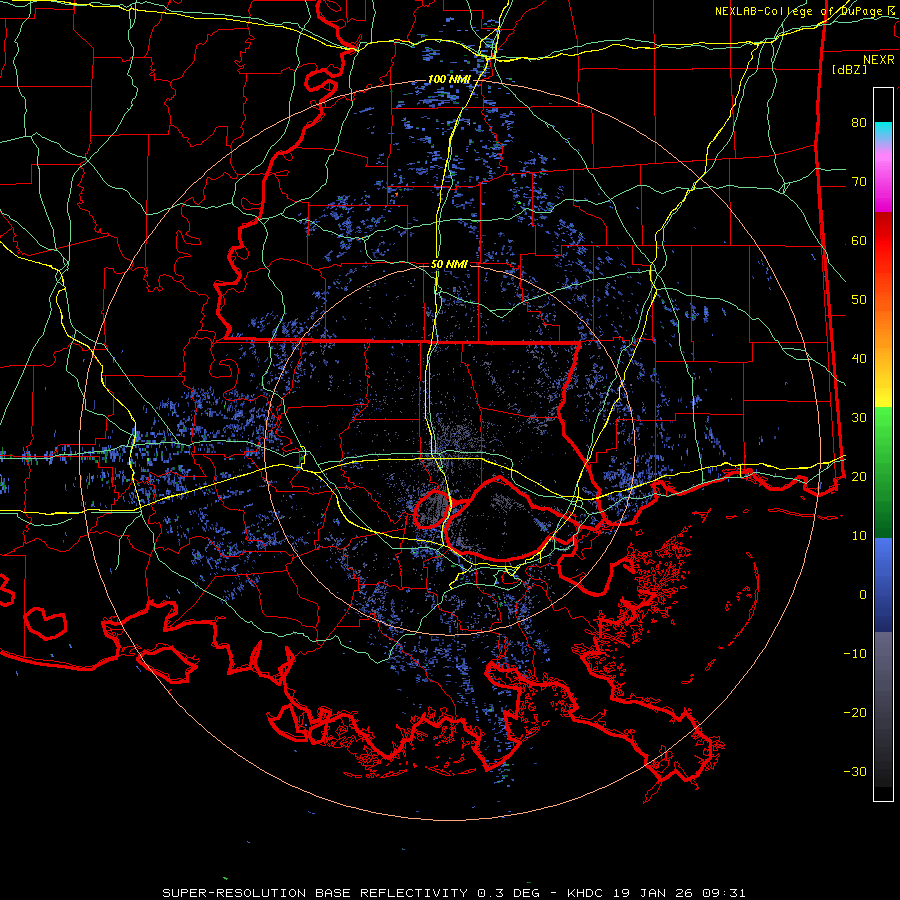Image resolution: width=900 pixels, height=900 pixels.
Task: Click the 10 value on the dBZ scale
Action: [859, 536]
